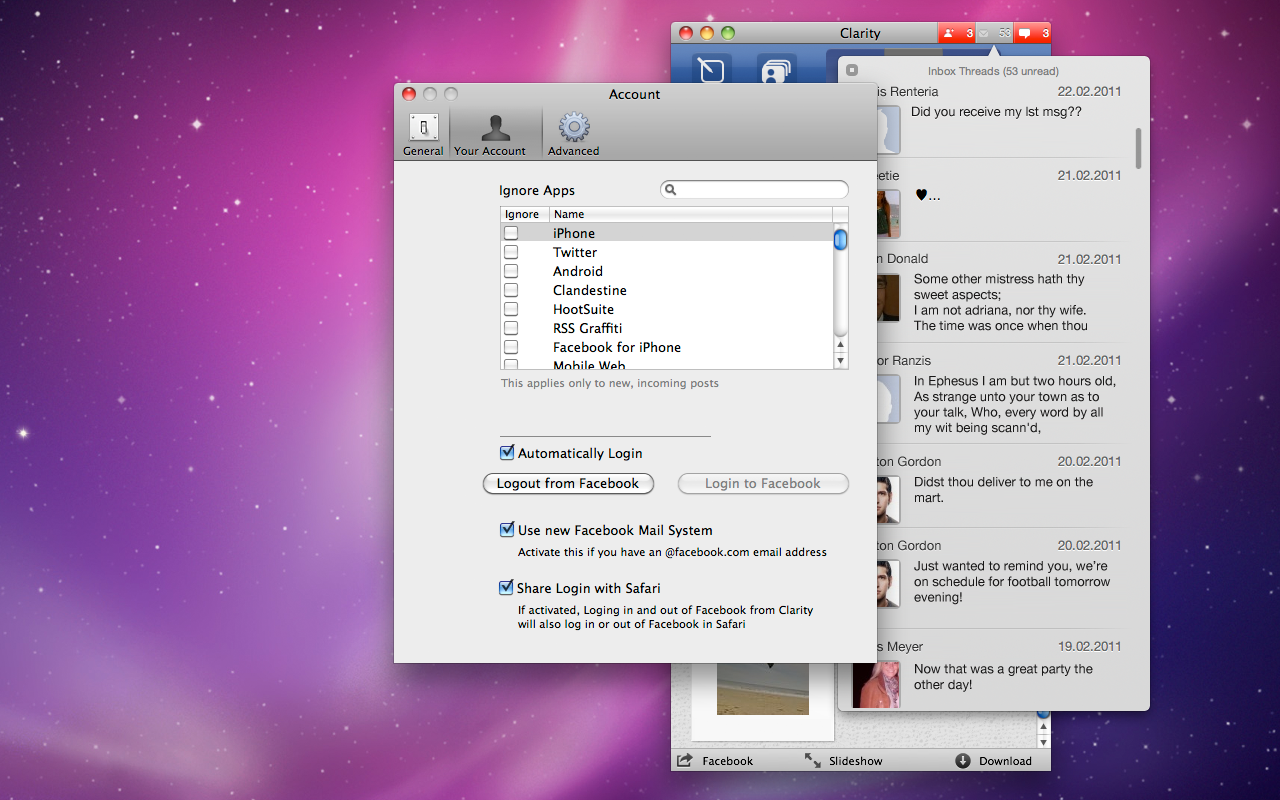Toggle the Ignore checkbox for RSS Graffiti
The width and height of the screenshot is (1280, 800).
coord(511,328)
